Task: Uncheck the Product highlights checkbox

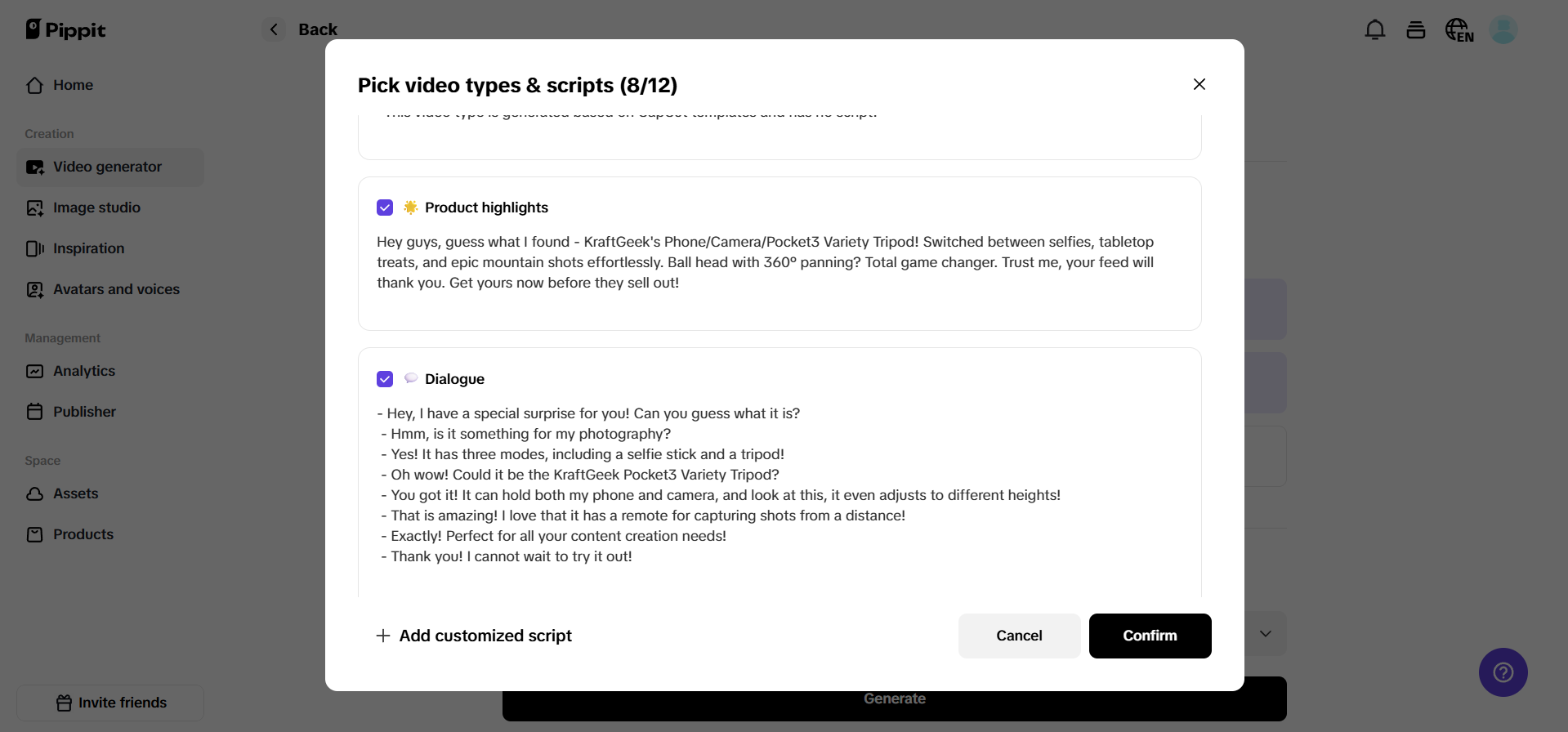Action: (x=385, y=208)
